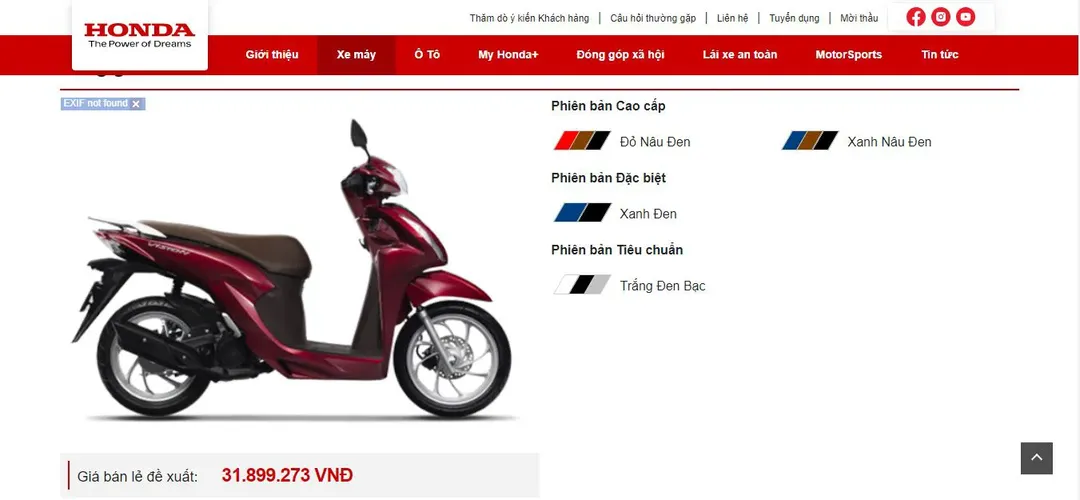Select the Trắng Đen Bạc standard swatch

tap(582, 284)
